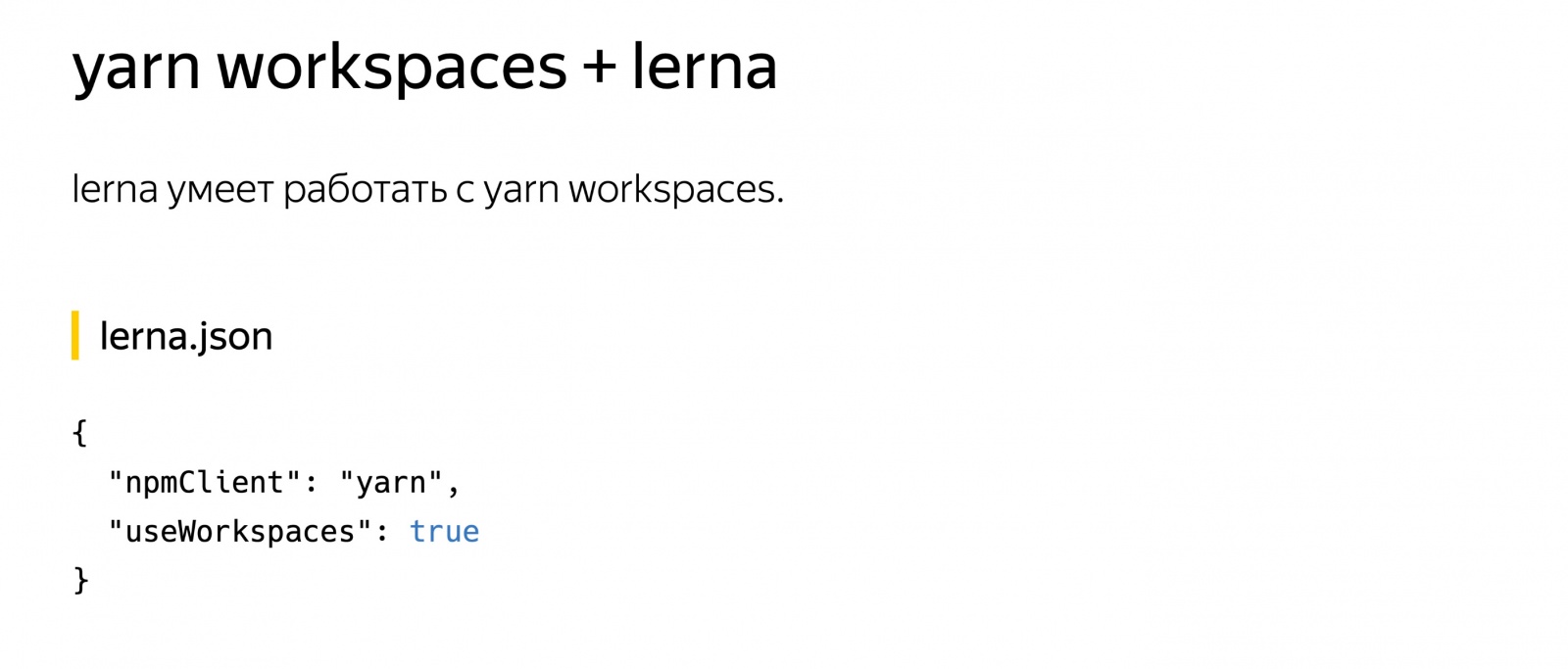Click the "yarn" string value in the code
The height and width of the screenshot is (669, 1568).
point(391,482)
